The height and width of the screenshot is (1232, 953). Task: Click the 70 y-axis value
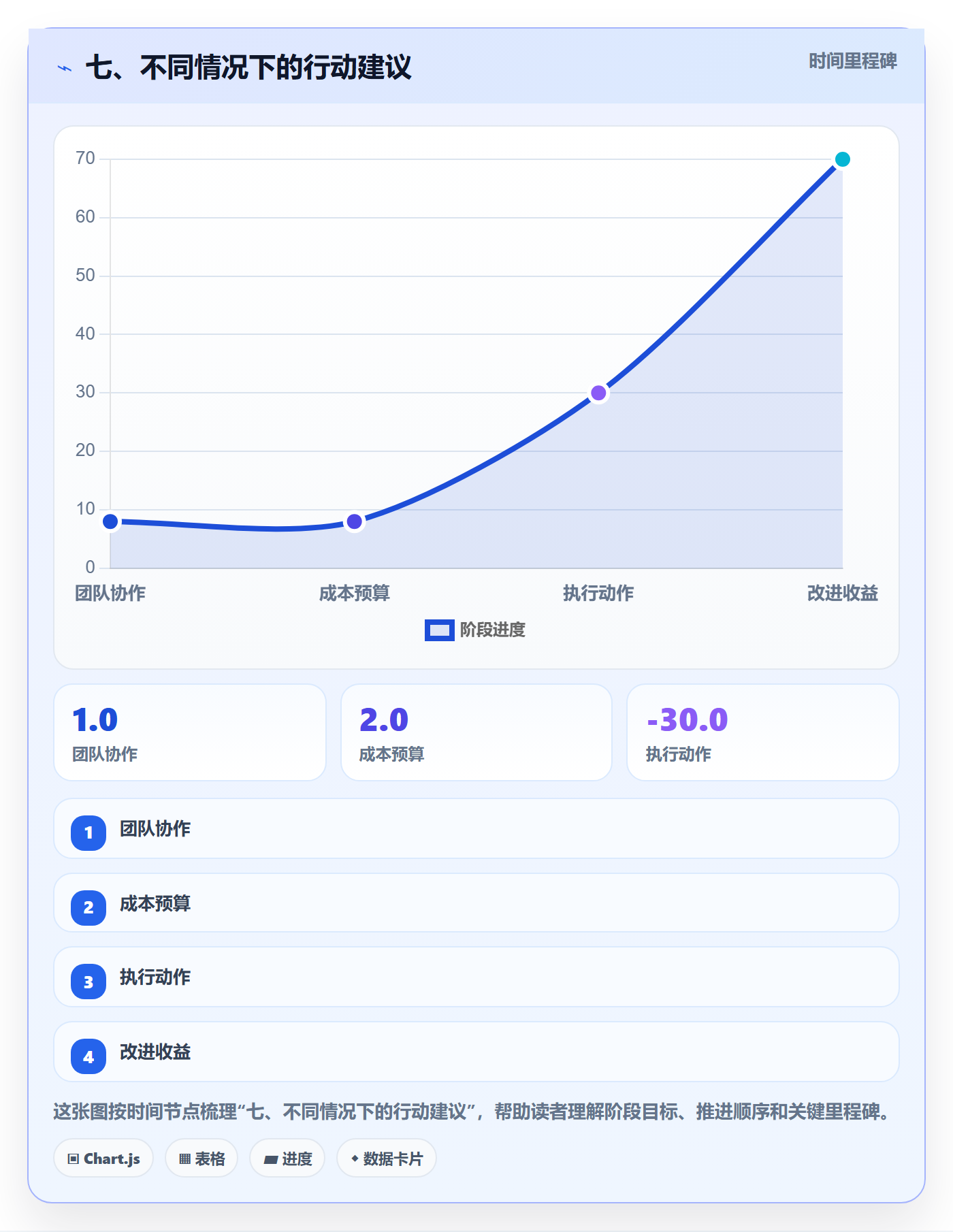(86, 159)
